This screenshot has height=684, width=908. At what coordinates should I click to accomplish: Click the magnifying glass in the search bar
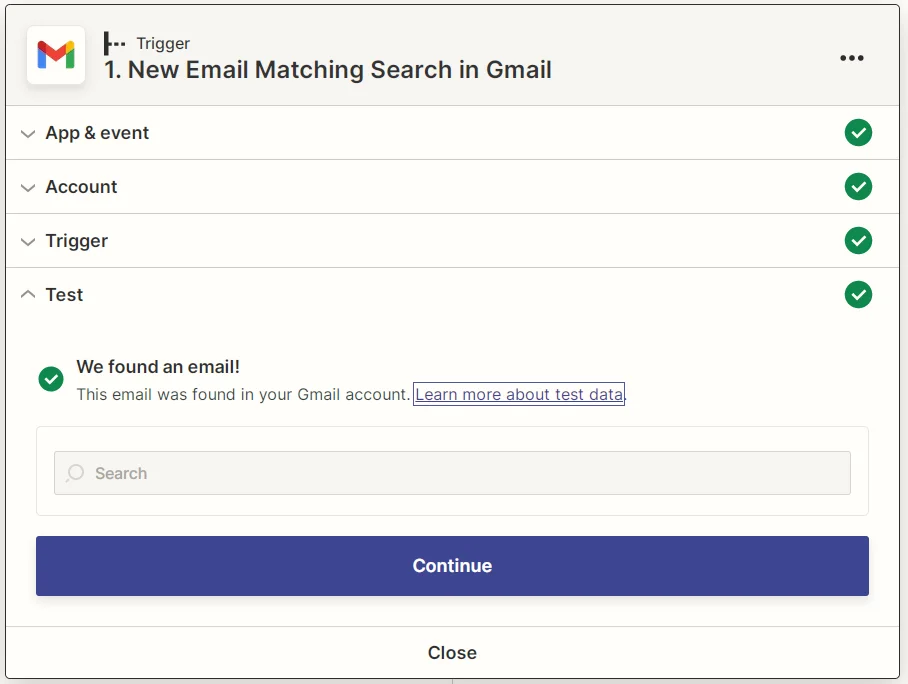point(75,472)
